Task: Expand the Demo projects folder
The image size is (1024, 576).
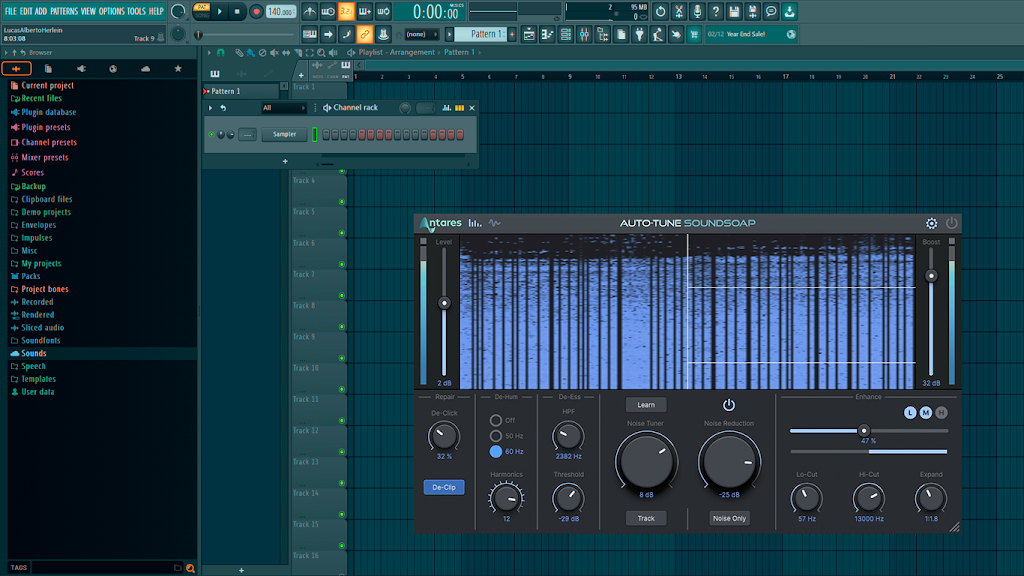Action: click(46, 212)
